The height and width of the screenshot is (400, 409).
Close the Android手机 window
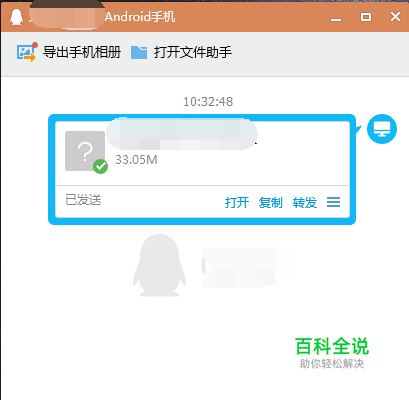[395, 16]
